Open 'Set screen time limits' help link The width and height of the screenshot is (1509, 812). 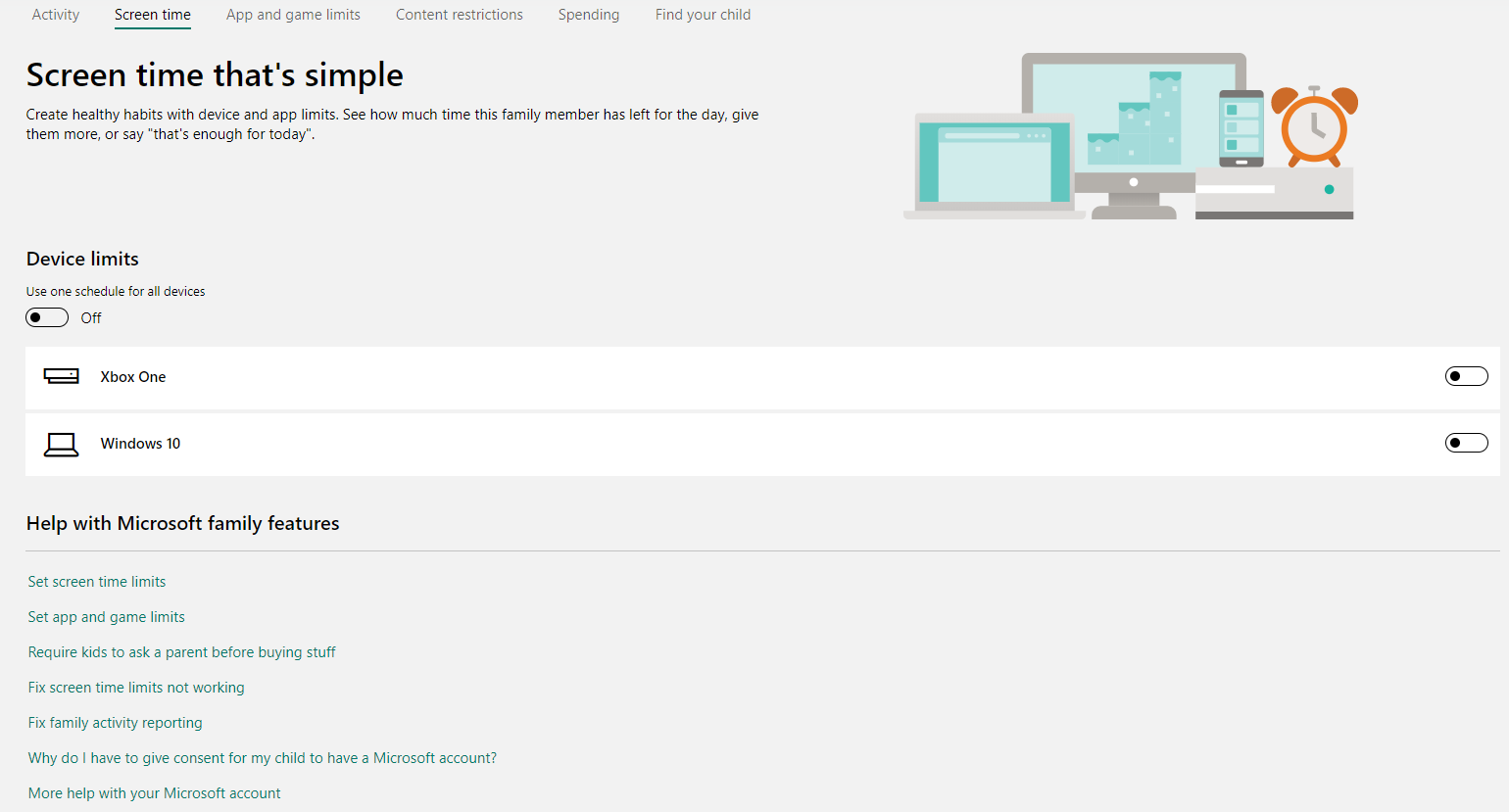coord(97,582)
